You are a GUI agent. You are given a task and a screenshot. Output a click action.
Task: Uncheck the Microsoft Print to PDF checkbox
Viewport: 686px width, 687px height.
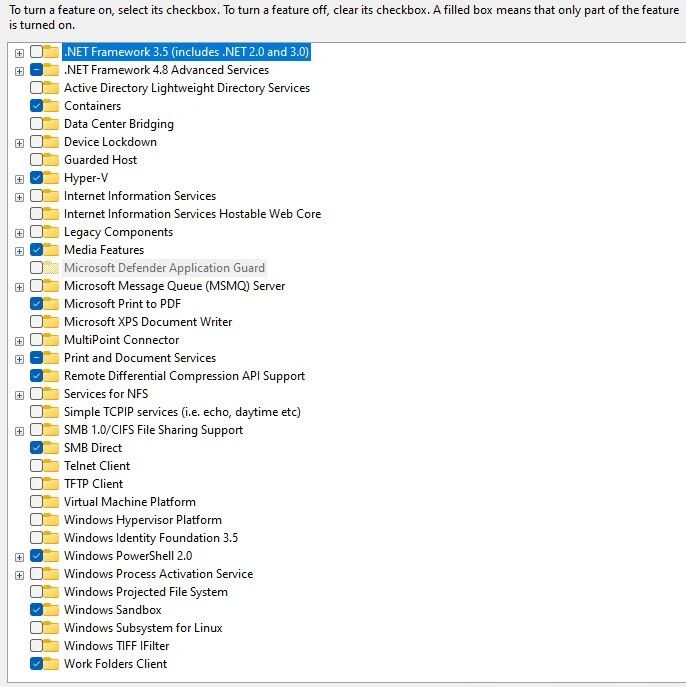coord(36,304)
